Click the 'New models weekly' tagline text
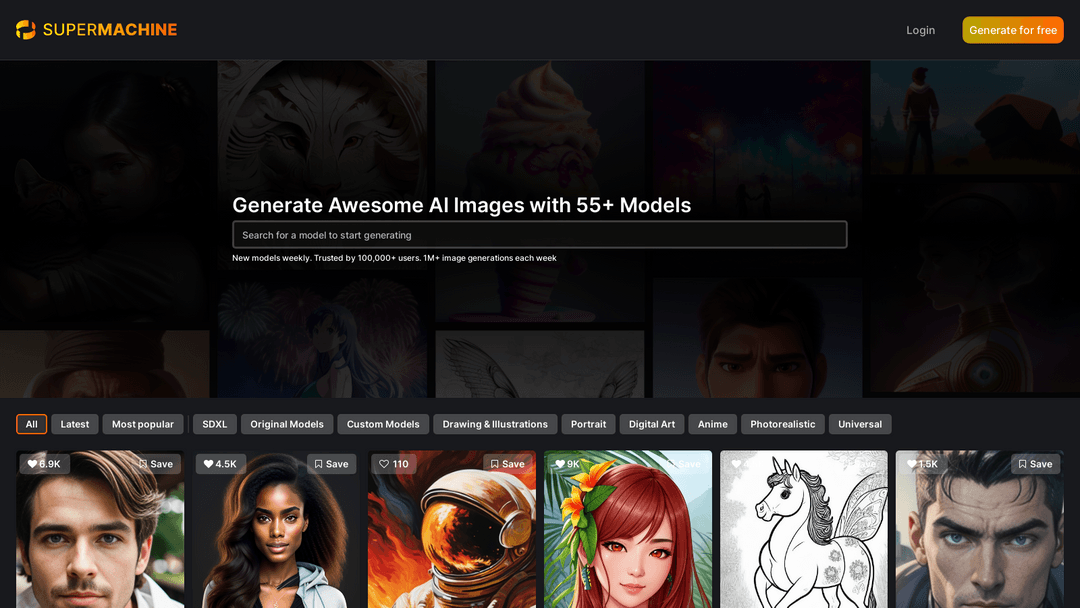This screenshot has height=608, width=1080. pos(394,258)
